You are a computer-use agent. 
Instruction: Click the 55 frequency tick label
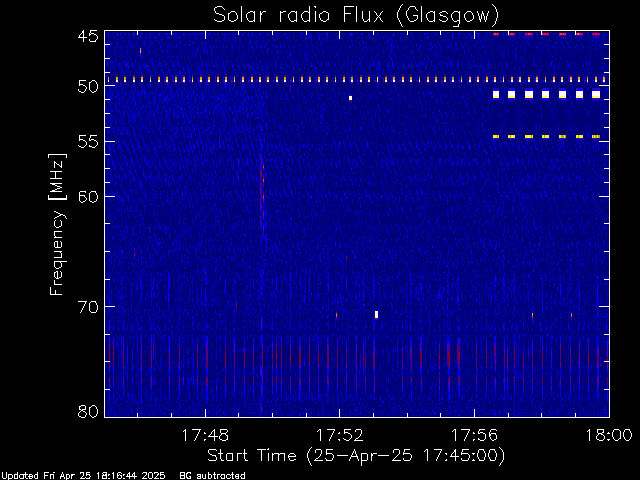(88, 142)
